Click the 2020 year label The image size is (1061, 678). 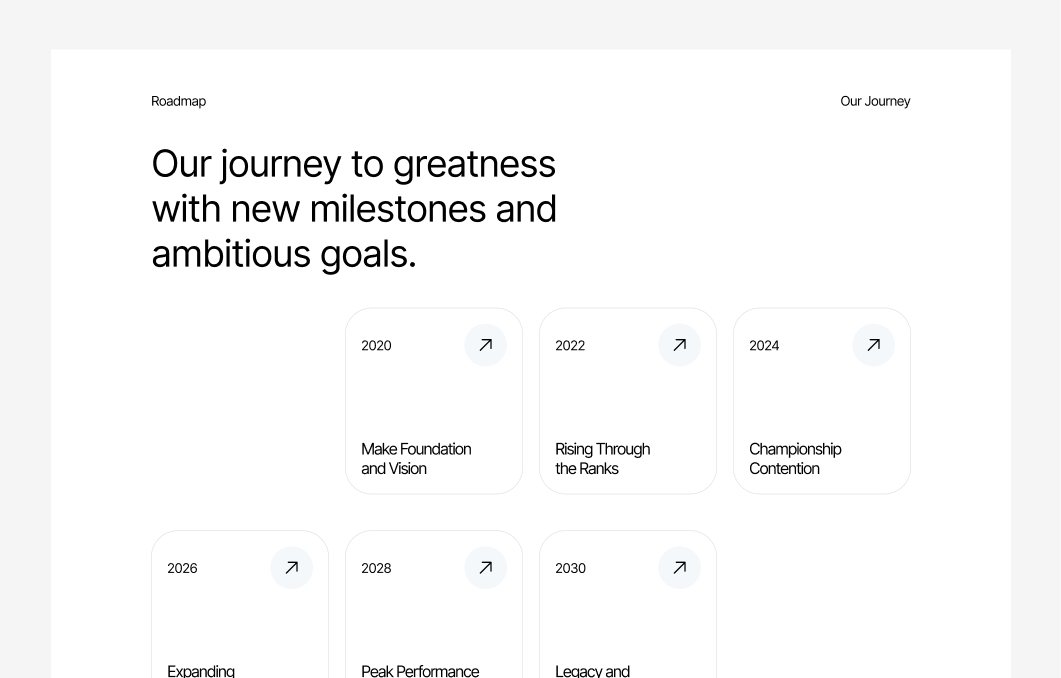click(376, 345)
